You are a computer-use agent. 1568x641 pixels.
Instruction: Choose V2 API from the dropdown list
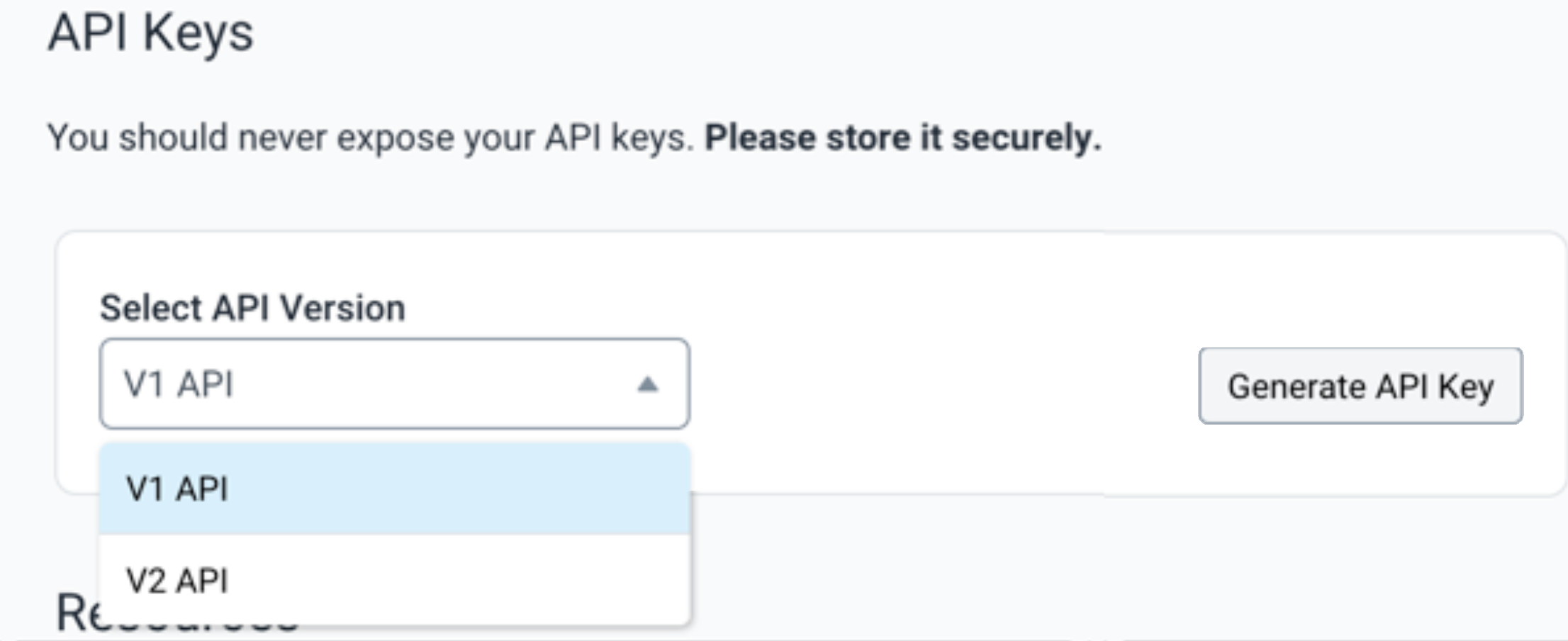[x=177, y=581]
